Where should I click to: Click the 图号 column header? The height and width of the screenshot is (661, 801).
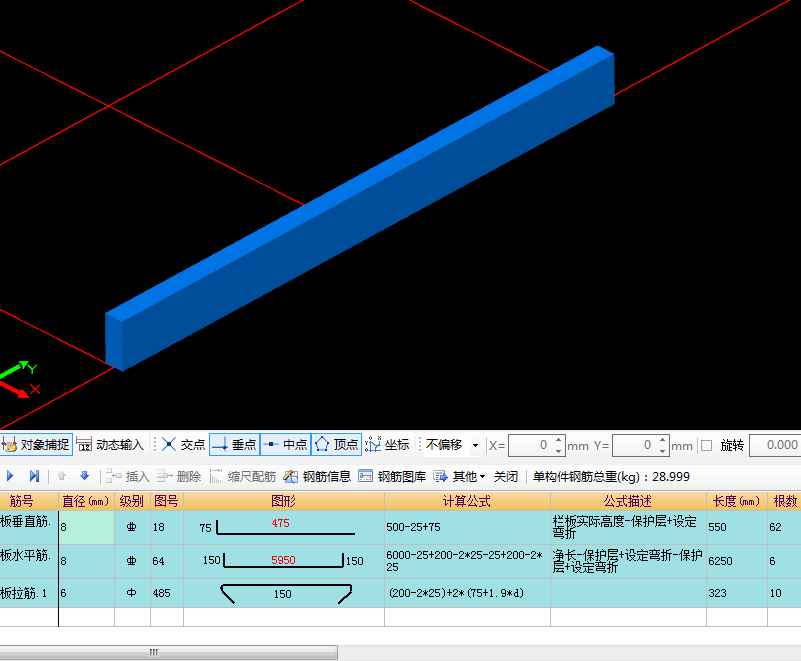[167, 501]
